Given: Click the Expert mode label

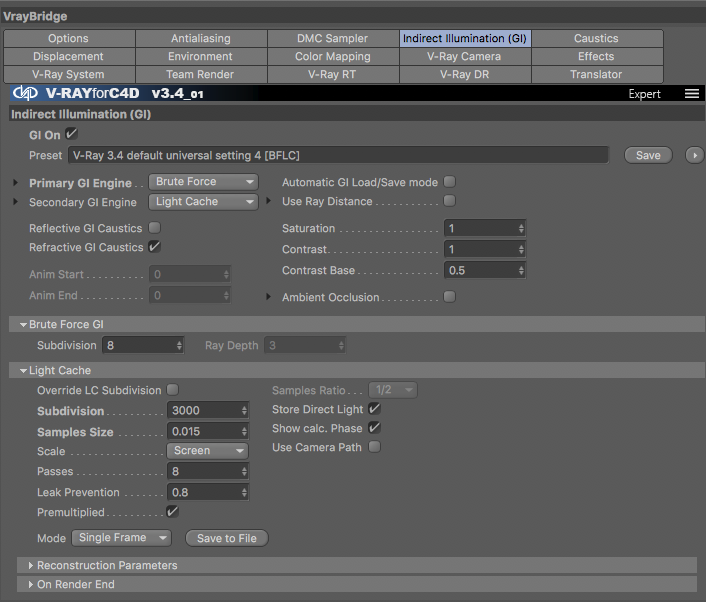Looking at the screenshot, I should [644, 94].
